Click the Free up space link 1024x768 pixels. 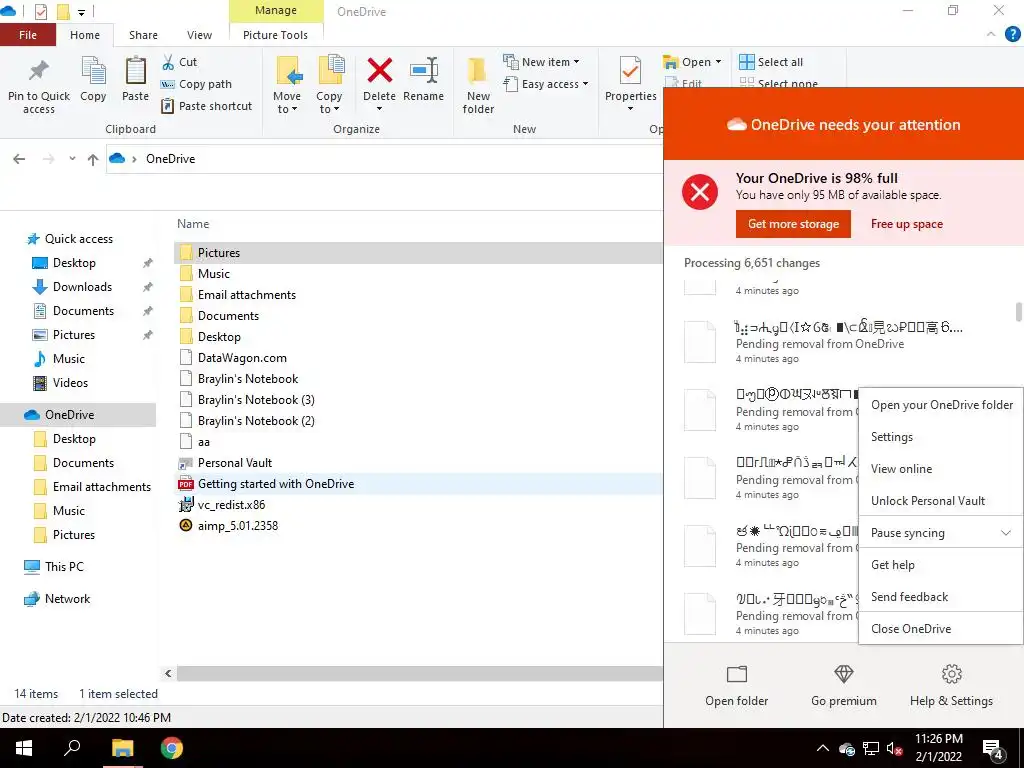pos(906,224)
